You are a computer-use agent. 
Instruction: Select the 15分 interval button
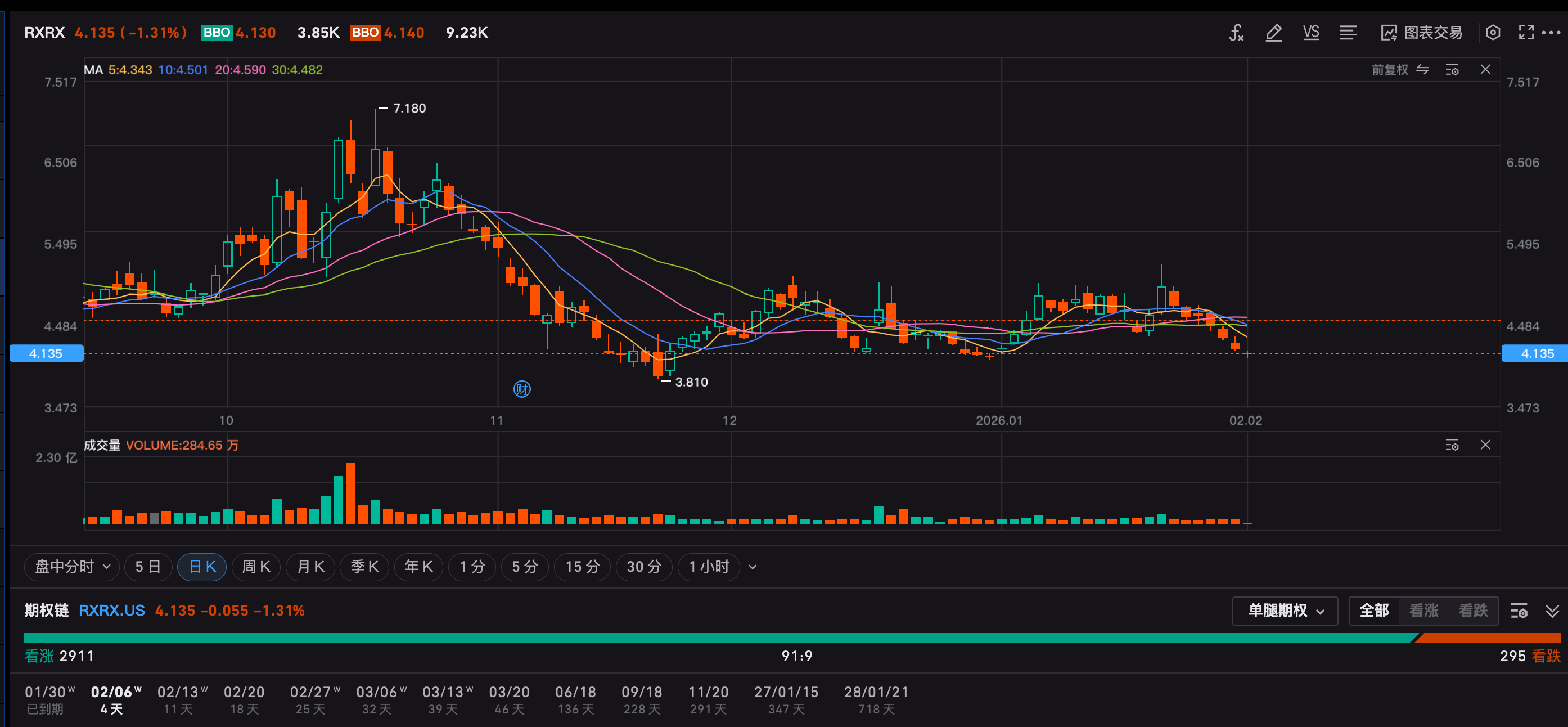point(582,567)
